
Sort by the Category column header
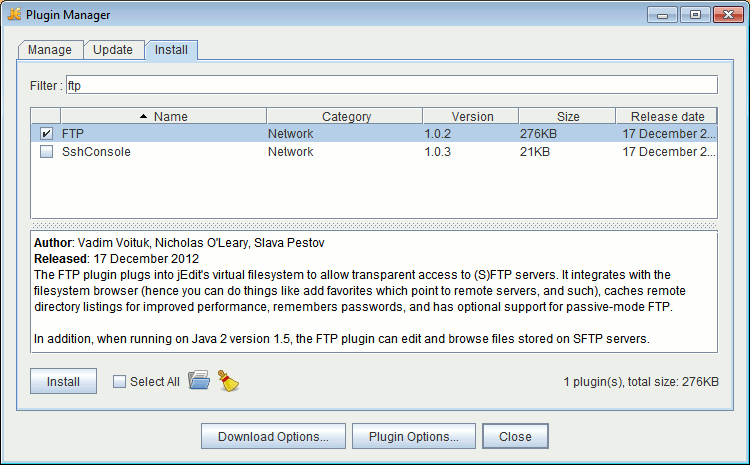tap(345, 116)
